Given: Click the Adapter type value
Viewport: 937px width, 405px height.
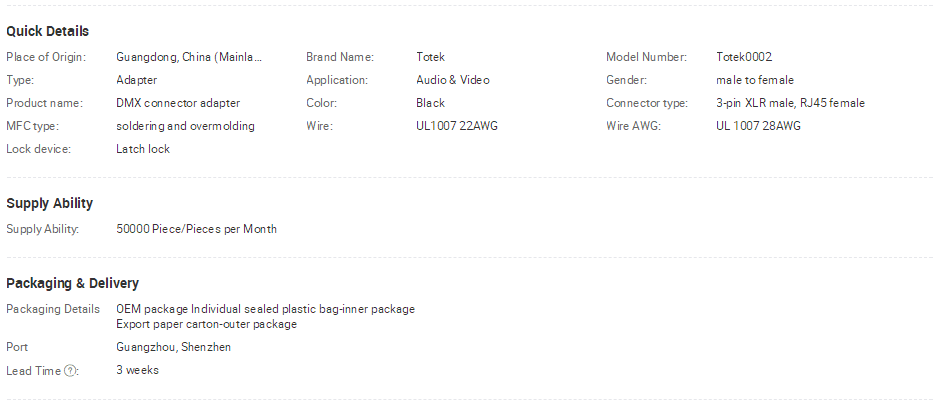Looking at the screenshot, I should (x=136, y=80).
